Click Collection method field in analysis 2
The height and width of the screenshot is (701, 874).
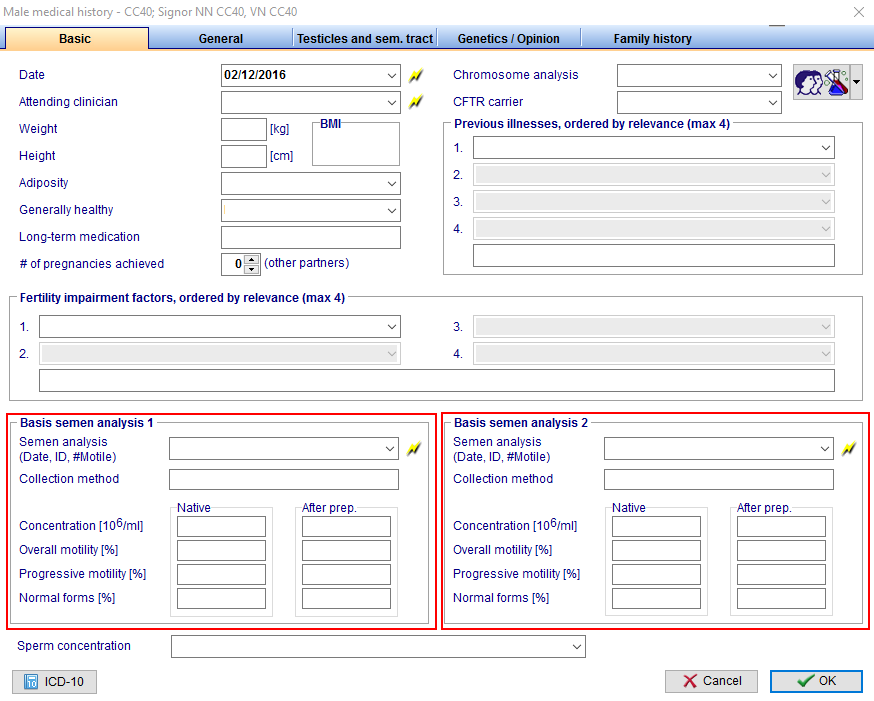[718, 479]
